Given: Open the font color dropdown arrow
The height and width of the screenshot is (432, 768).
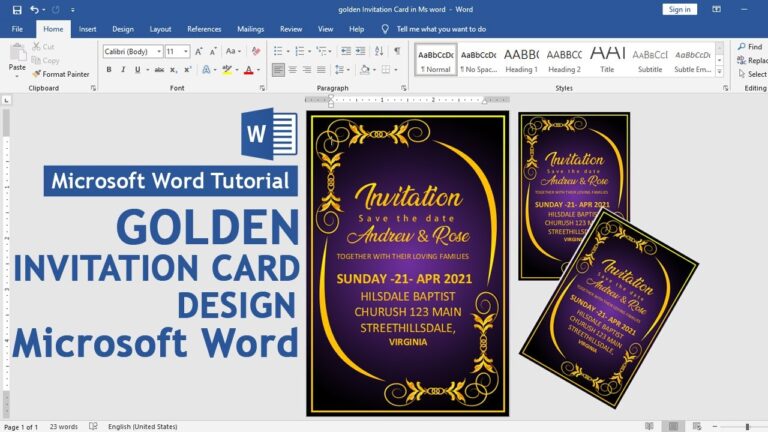Looking at the screenshot, I should pos(259,70).
